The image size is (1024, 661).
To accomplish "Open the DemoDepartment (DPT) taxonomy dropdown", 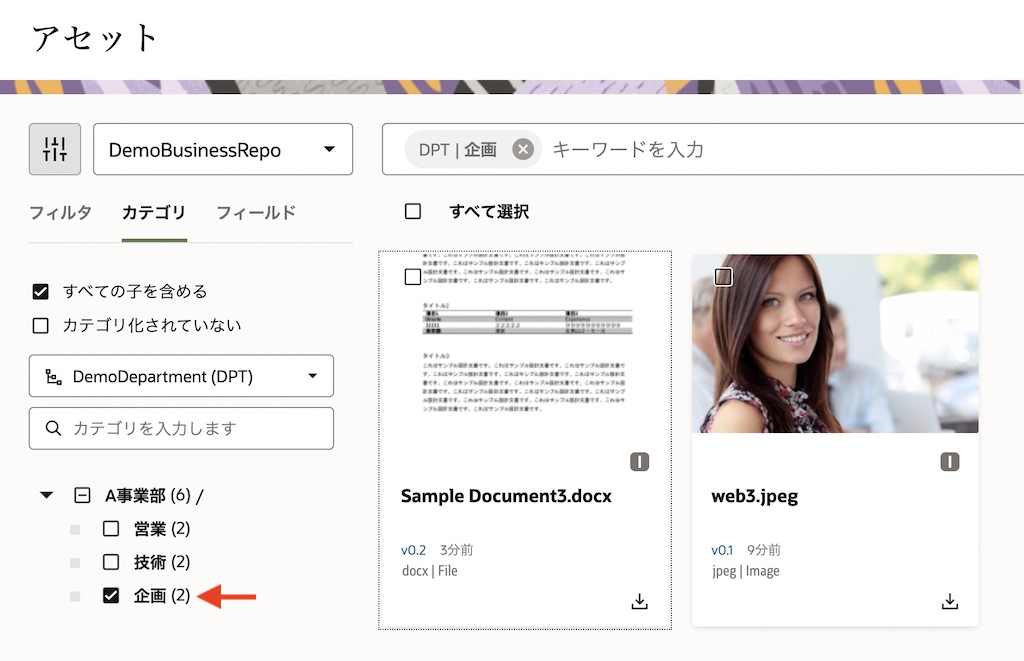I will click(181, 377).
